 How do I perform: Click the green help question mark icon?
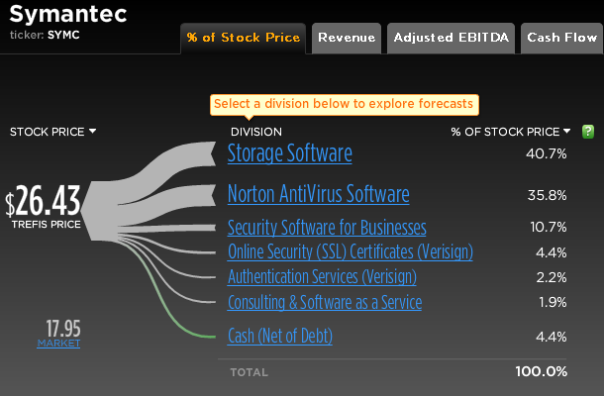588,132
